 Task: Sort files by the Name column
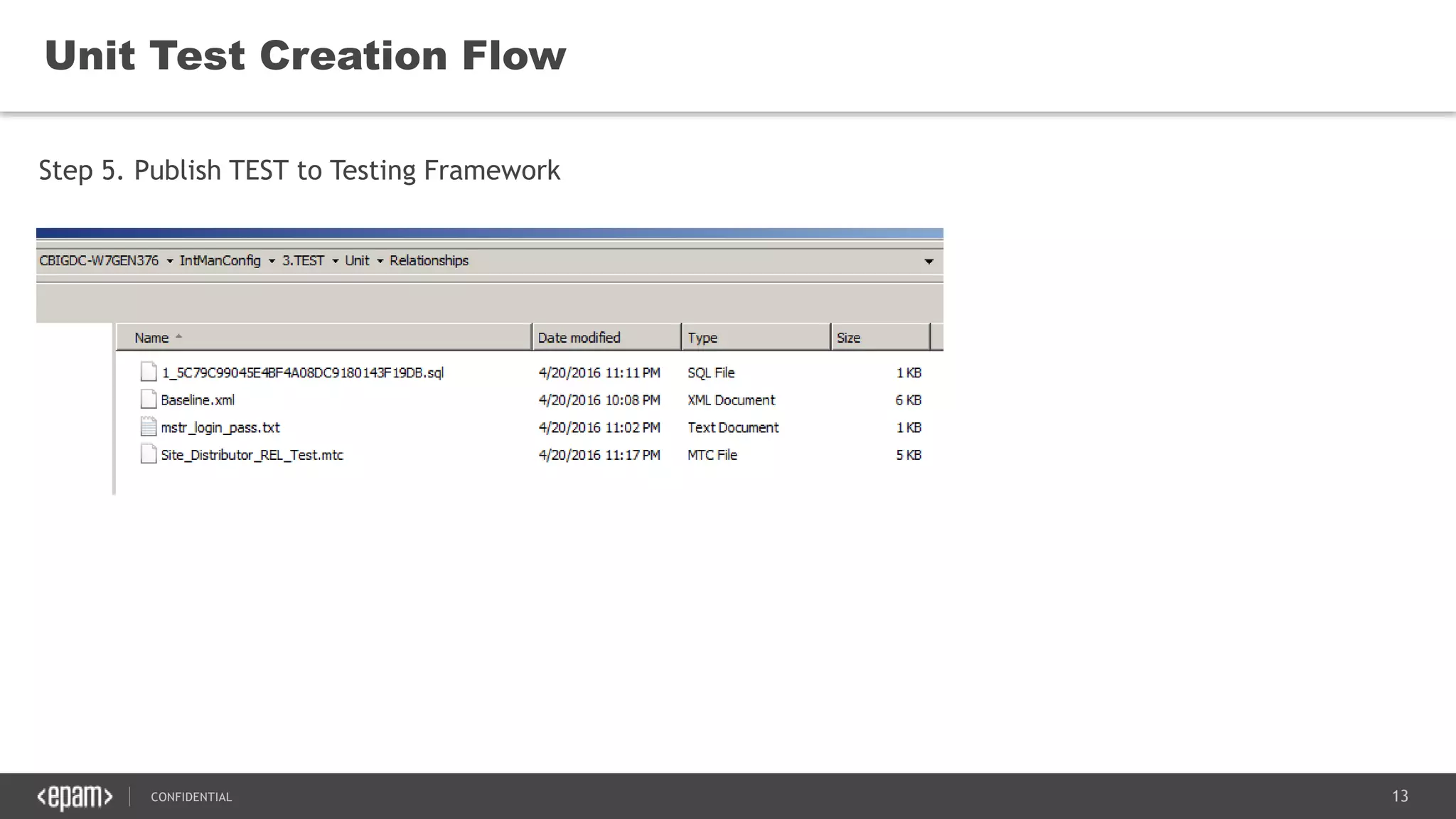[323, 337]
